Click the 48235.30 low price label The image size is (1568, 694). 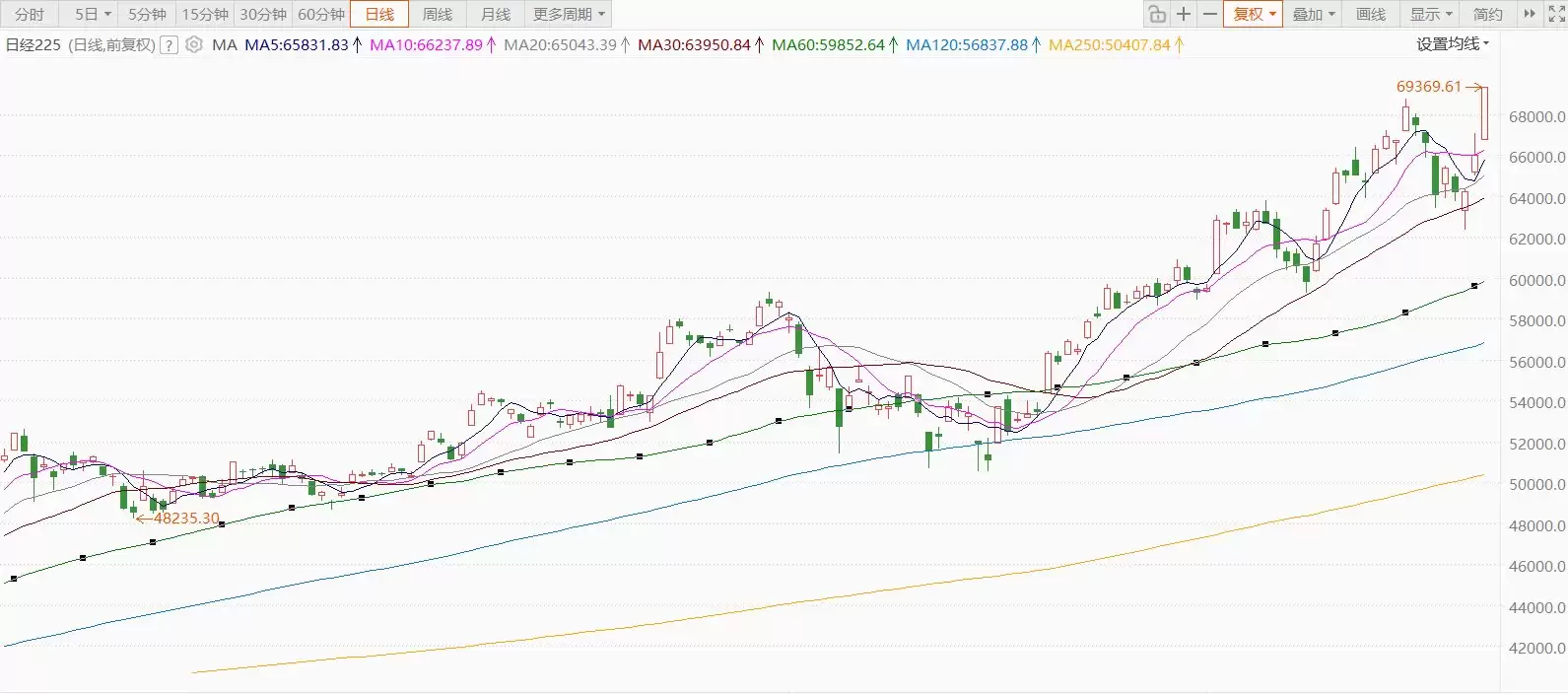pyautogui.click(x=186, y=518)
